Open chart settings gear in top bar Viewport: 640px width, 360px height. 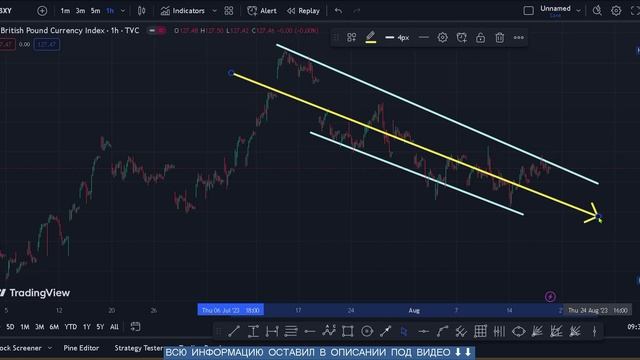[616, 11]
